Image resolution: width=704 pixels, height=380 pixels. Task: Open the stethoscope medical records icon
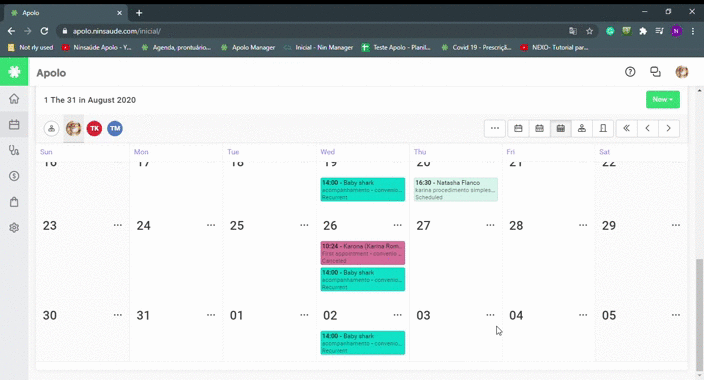(14, 150)
